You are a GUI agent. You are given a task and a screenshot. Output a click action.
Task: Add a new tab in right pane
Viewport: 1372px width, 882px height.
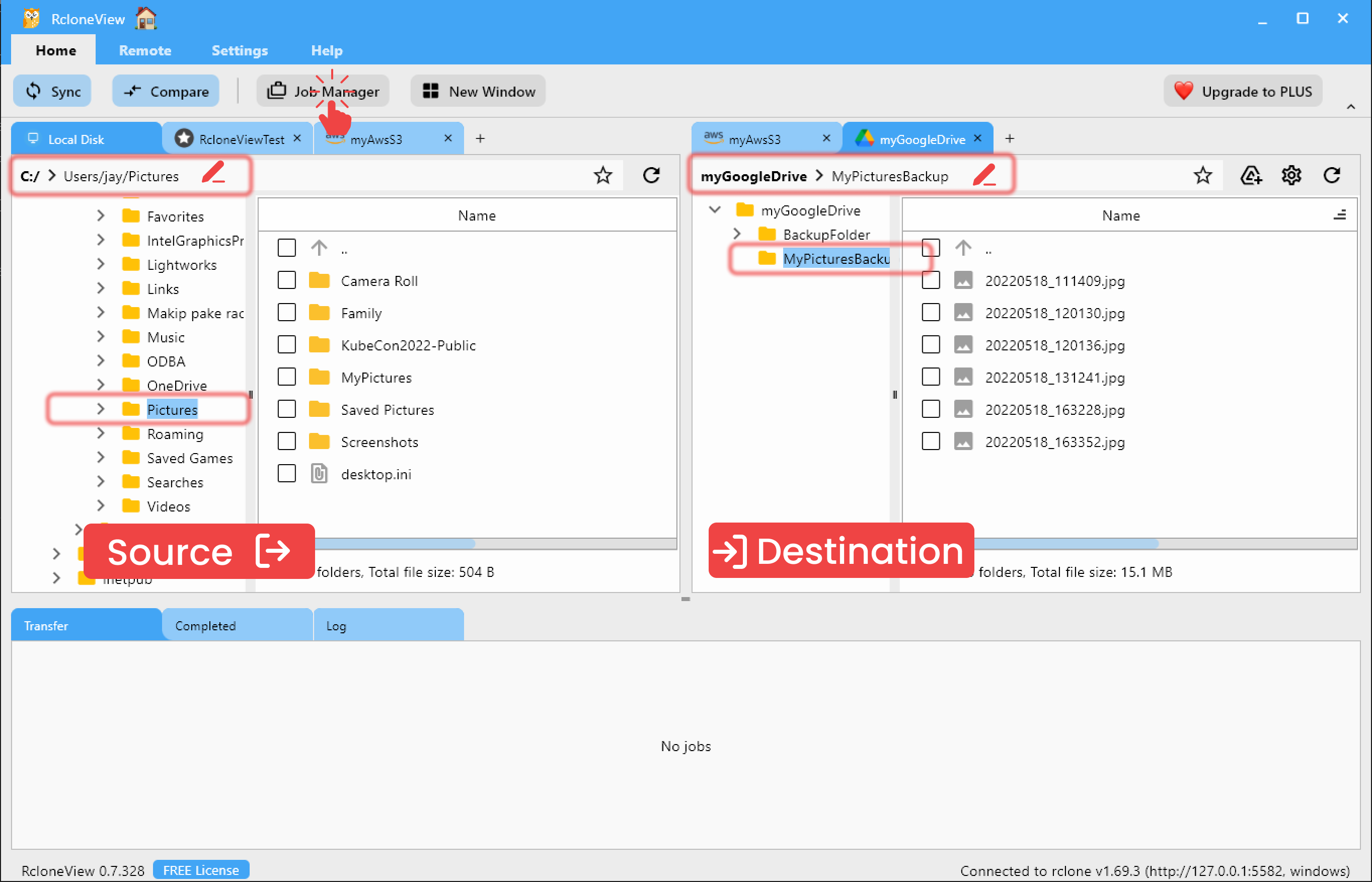(x=1010, y=138)
